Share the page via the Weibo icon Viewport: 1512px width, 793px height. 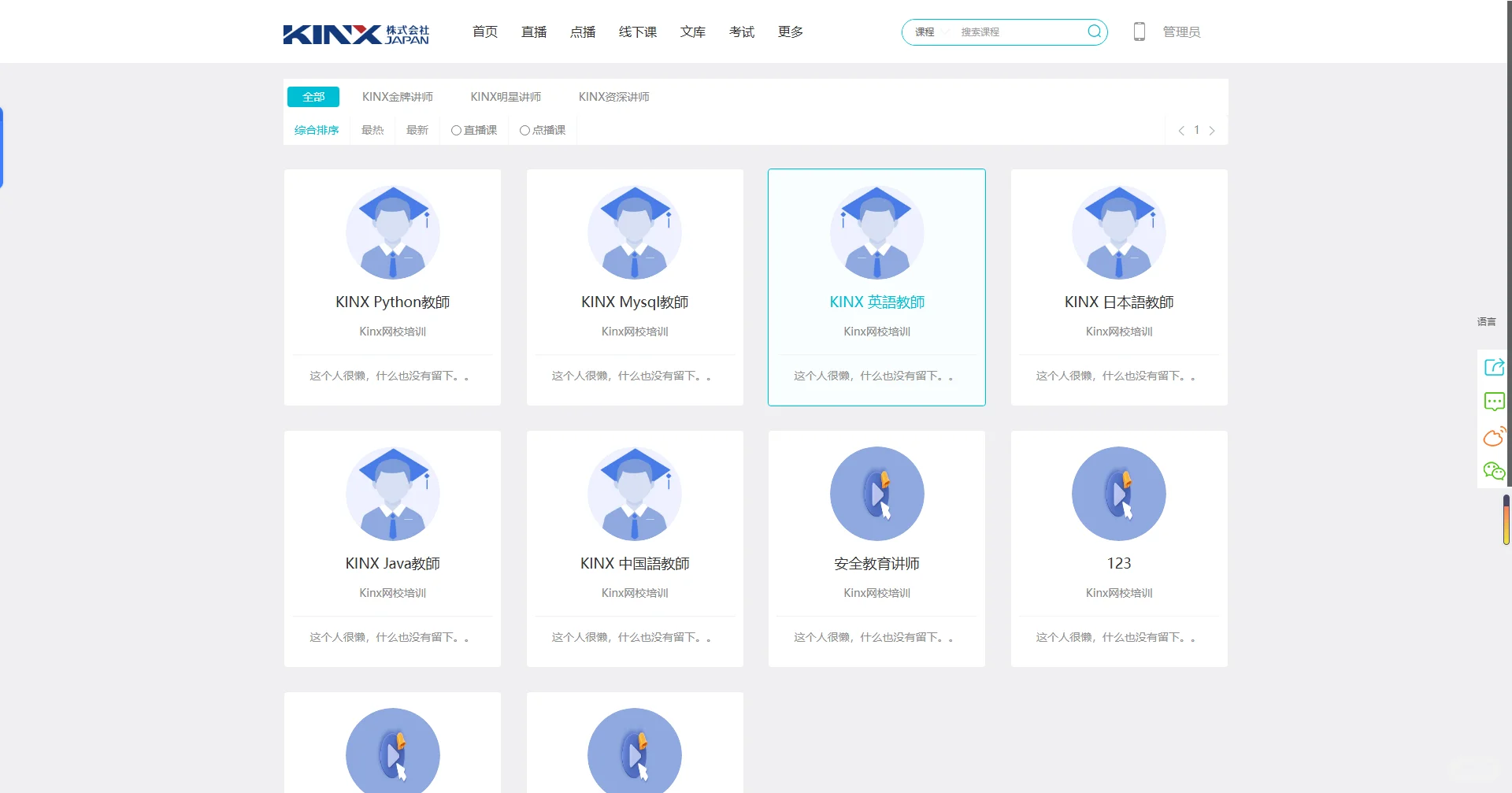[x=1494, y=436]
